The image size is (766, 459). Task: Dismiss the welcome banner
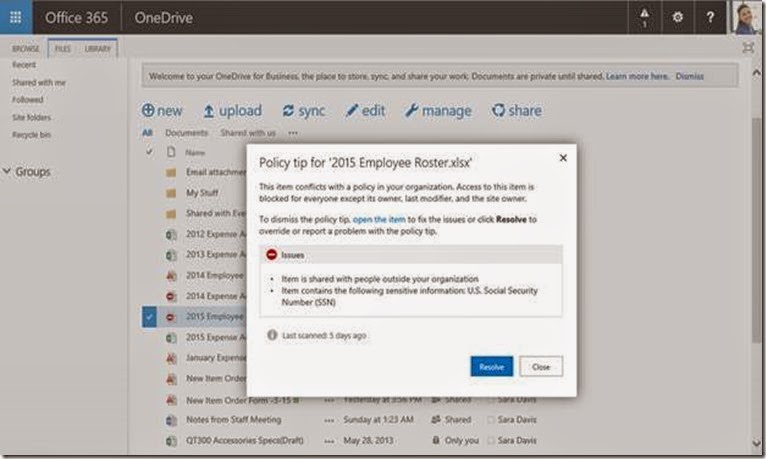689,76
